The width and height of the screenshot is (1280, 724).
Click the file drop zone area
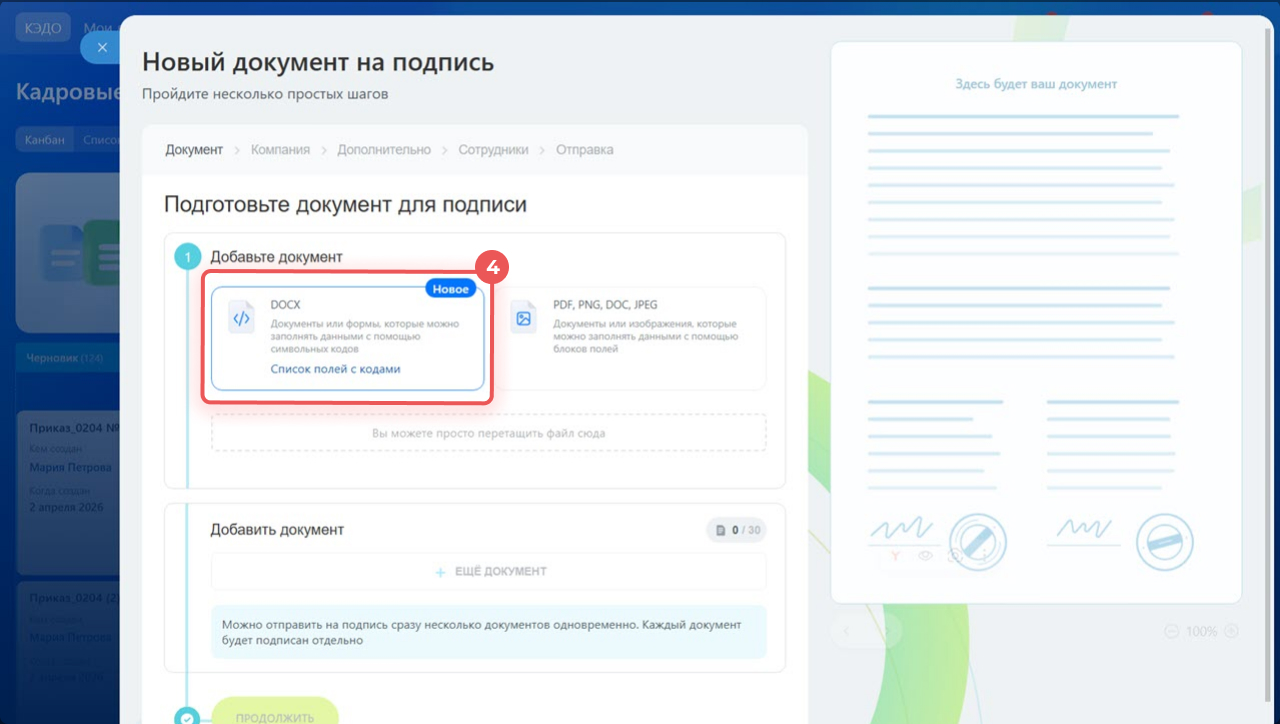(x=488, y=434)
